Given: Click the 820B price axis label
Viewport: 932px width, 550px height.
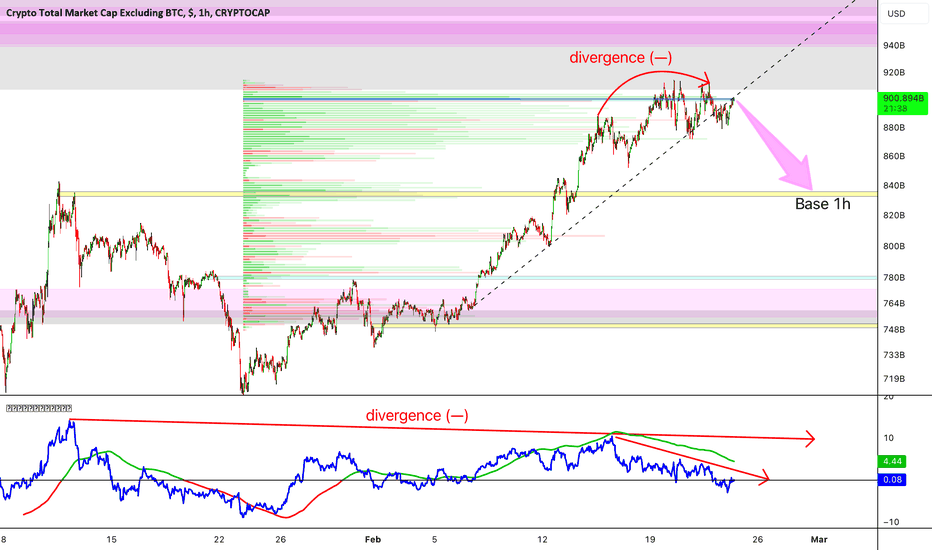Looking at the screenshot, I should 894,215.
